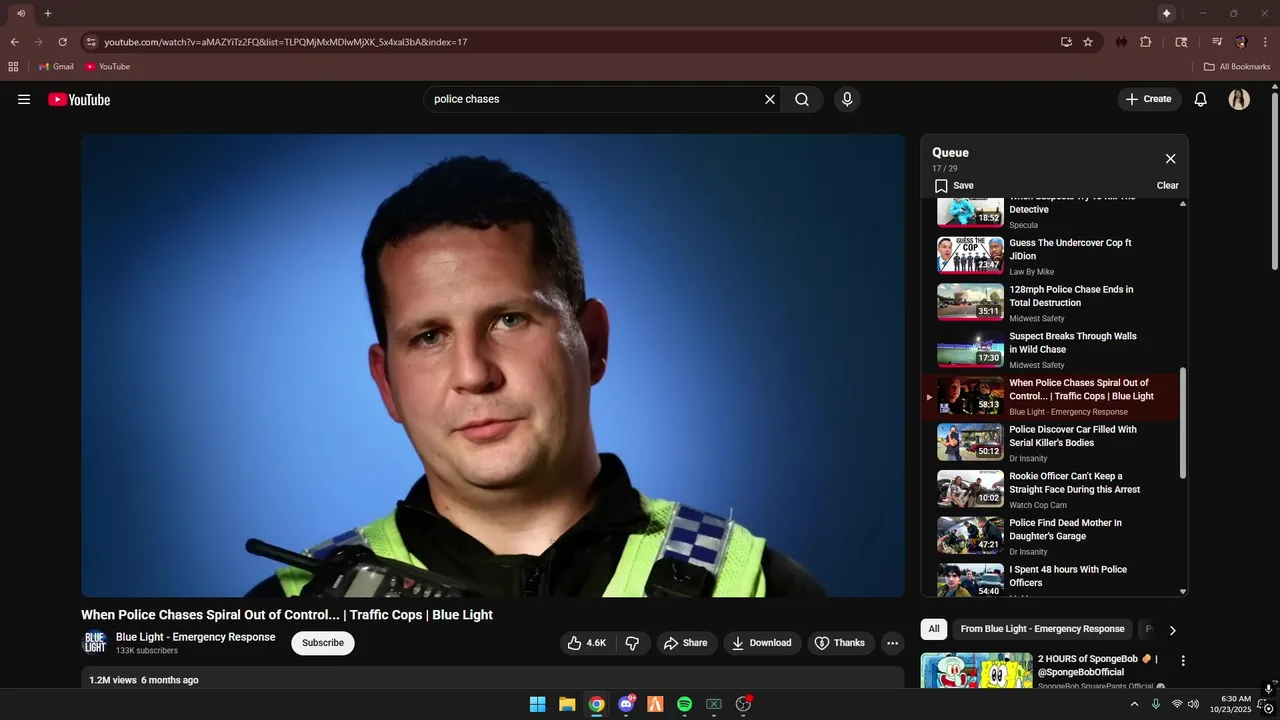Open the YouTube hamburger guide menu
Image resolution: width=1280 pixels, height=720 pixels.
[24, 99]
